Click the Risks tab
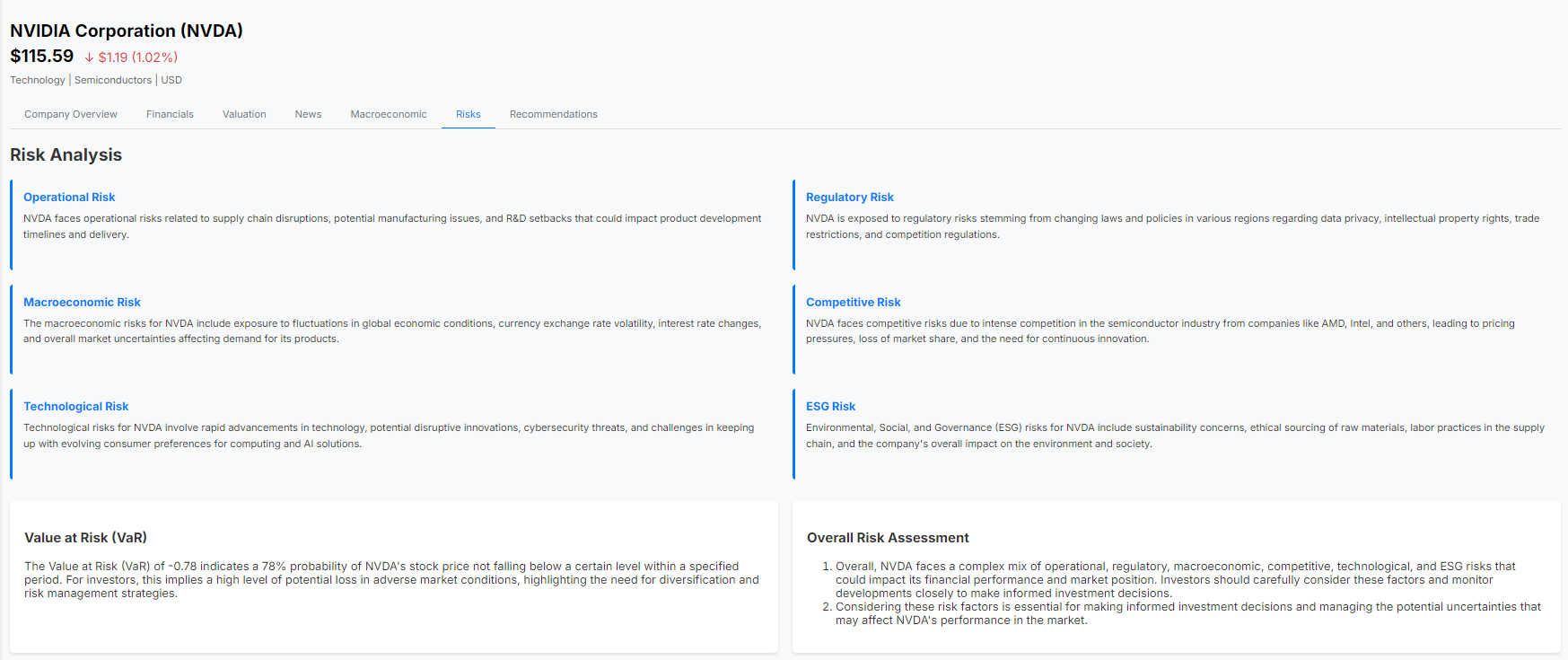The height and width of the screenshot is (660, 1568). [x=469, y=114]
